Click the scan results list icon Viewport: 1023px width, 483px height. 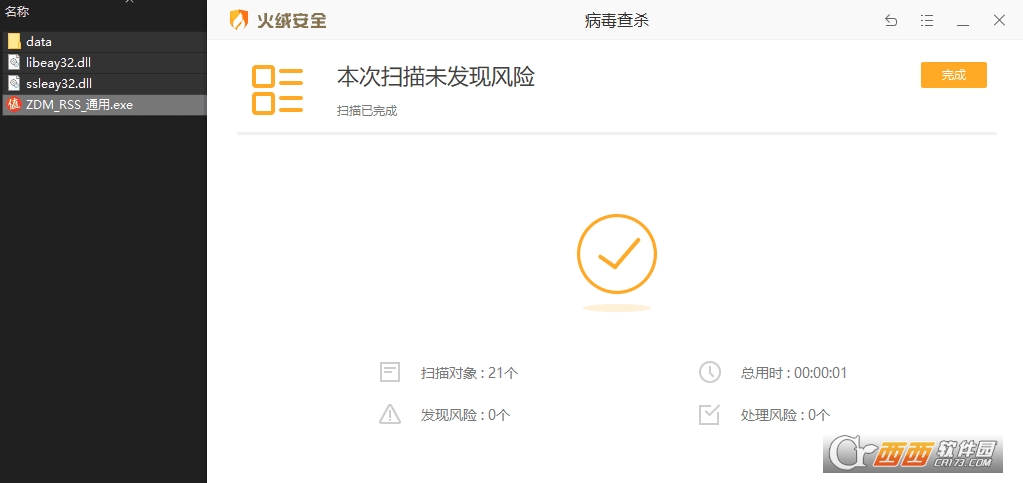point(277,91)
